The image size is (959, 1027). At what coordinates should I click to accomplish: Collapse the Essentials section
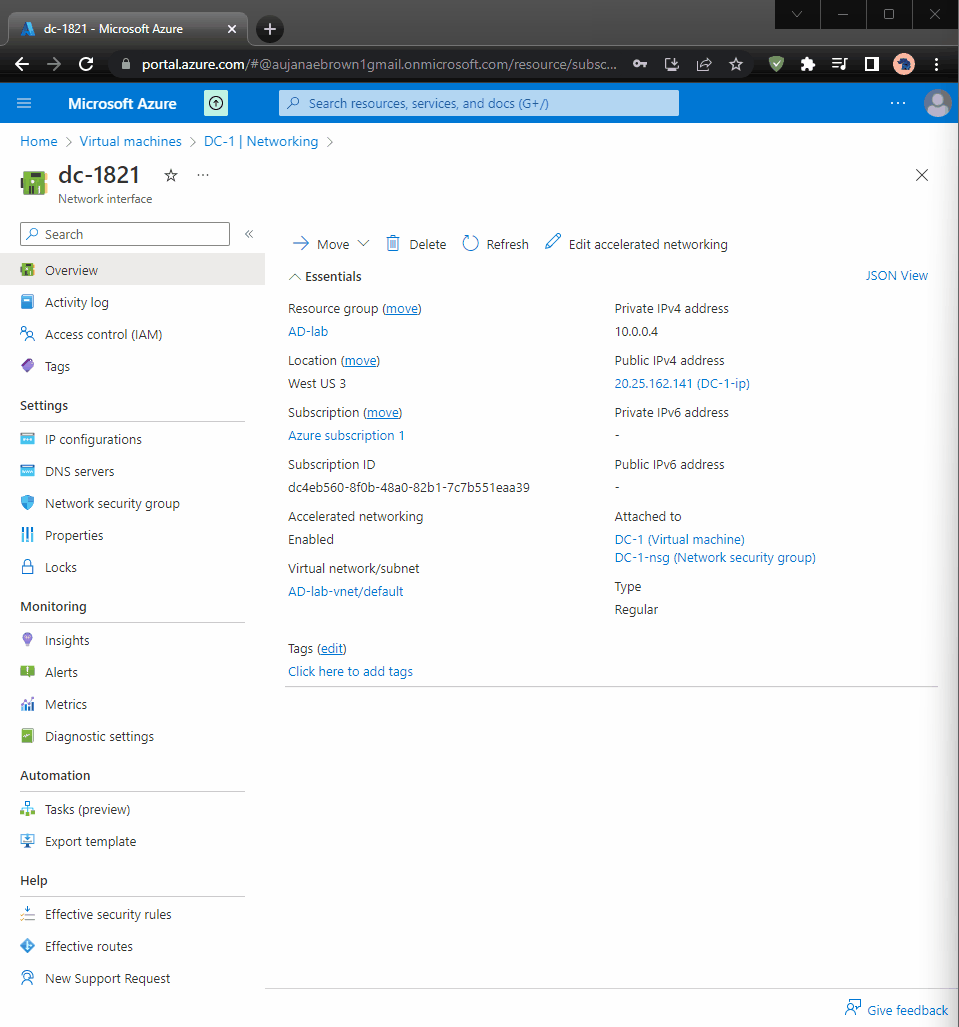pyautogui.click(x=326, y=276)
